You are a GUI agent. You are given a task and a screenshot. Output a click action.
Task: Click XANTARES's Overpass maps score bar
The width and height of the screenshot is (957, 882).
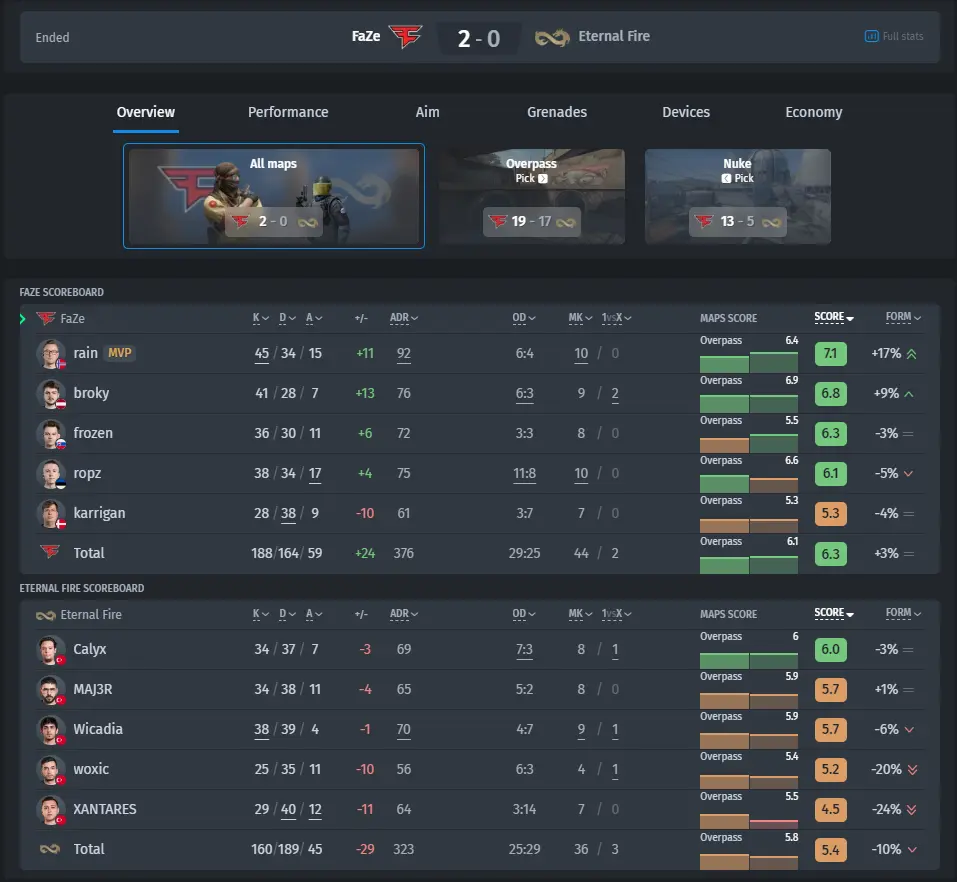(724, 821)
